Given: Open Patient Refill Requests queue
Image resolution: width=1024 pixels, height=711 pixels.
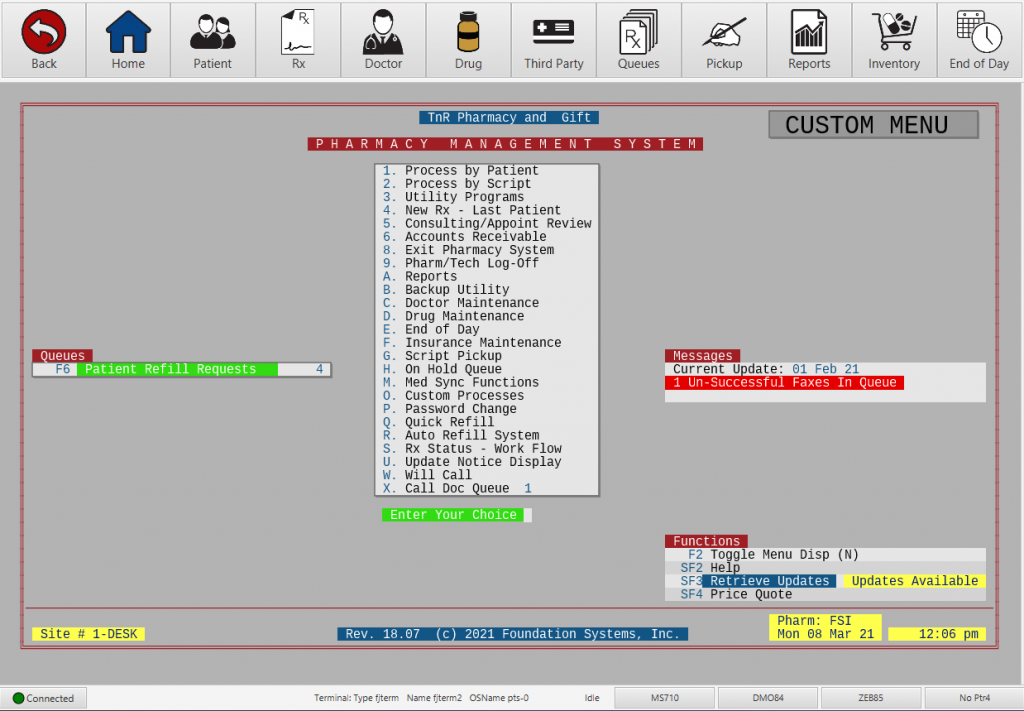Looking at the screenshot, I should tap(182, 369).
